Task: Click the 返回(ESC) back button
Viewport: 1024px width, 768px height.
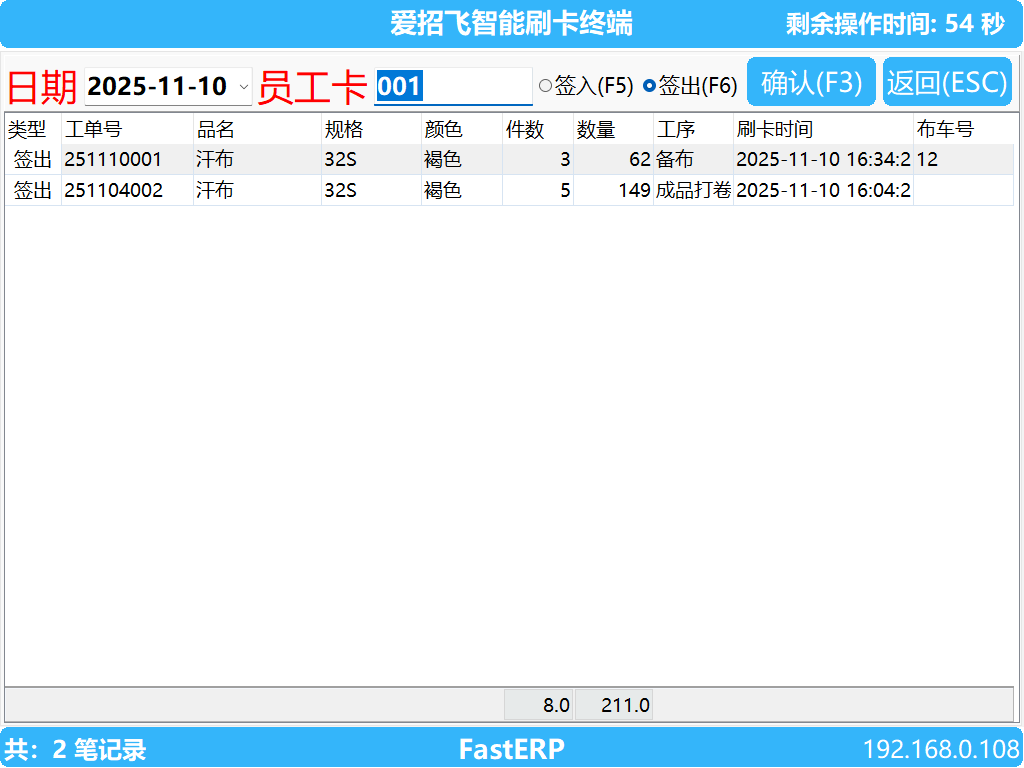Action: [x=947, y=81]
